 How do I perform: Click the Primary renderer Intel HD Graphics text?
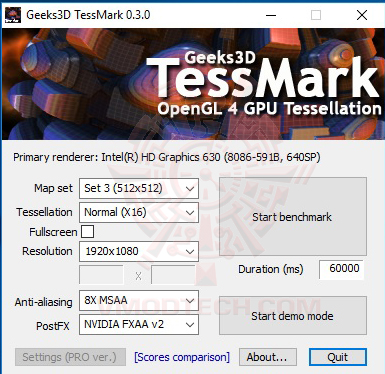(x=167, y=157)
